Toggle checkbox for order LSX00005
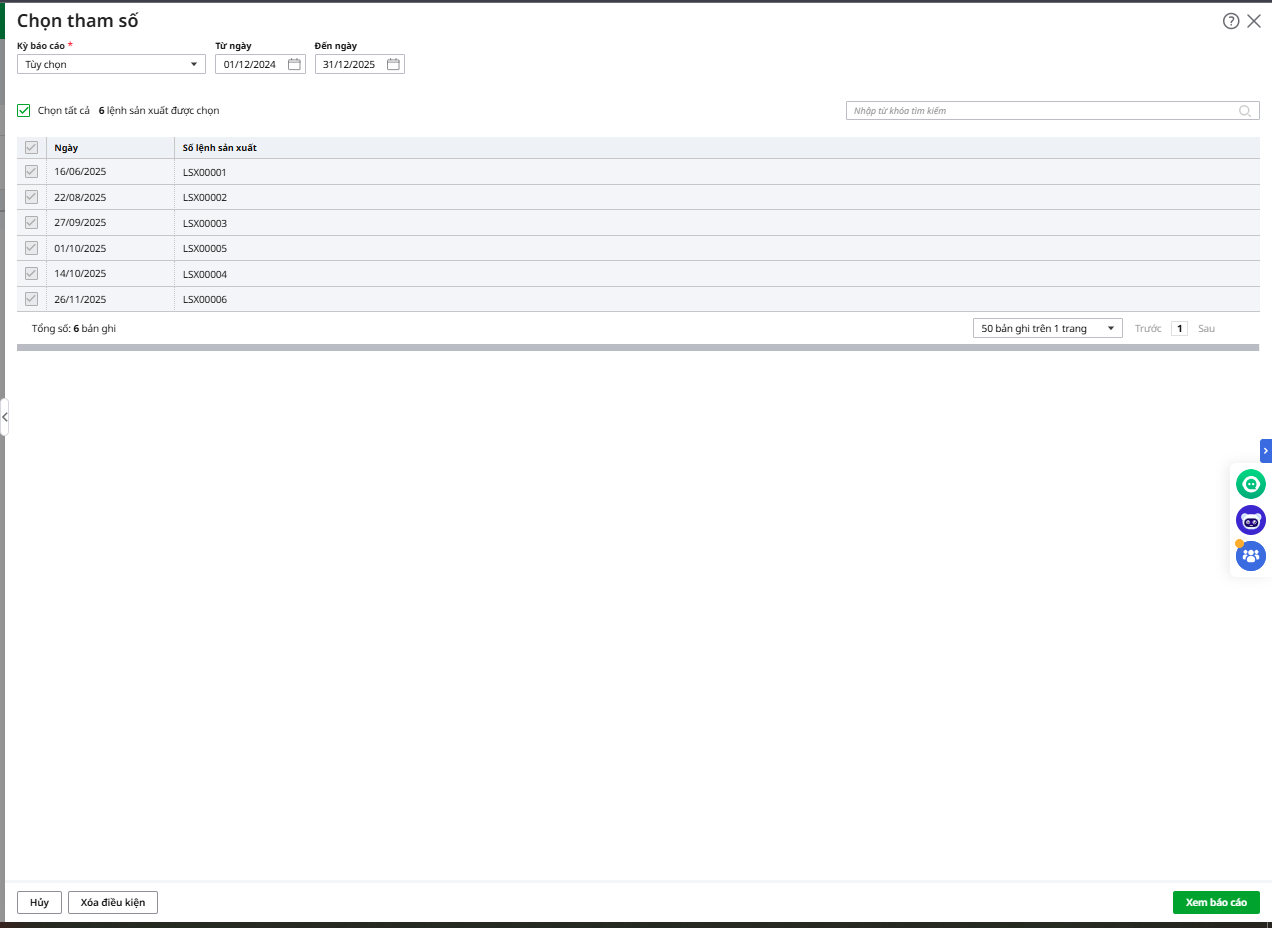The width and height of the screenshot is (1272, 928). click(31, 248)
